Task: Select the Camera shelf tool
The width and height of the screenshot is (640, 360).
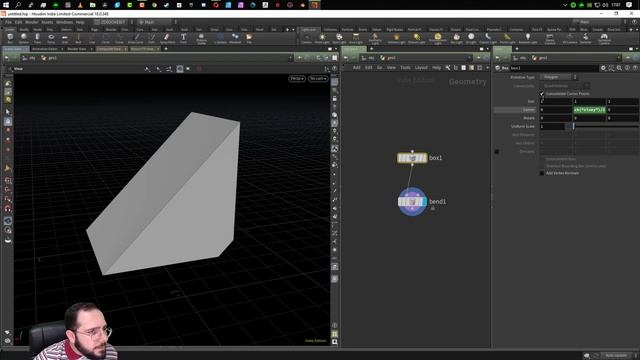Action: click(x=306, y=39)
